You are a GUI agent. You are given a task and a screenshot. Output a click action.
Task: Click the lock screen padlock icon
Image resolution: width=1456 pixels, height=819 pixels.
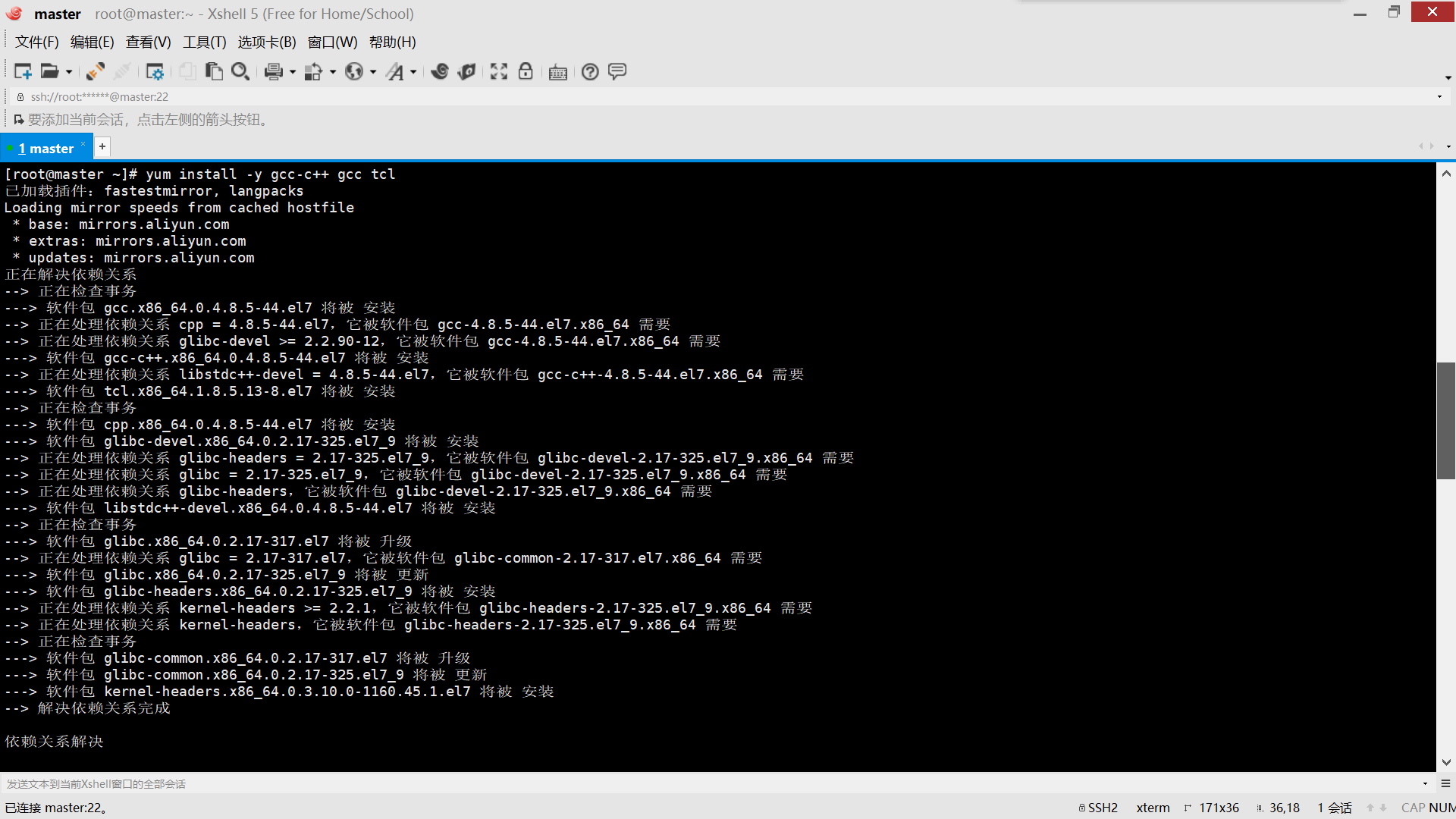pos(526,71)
